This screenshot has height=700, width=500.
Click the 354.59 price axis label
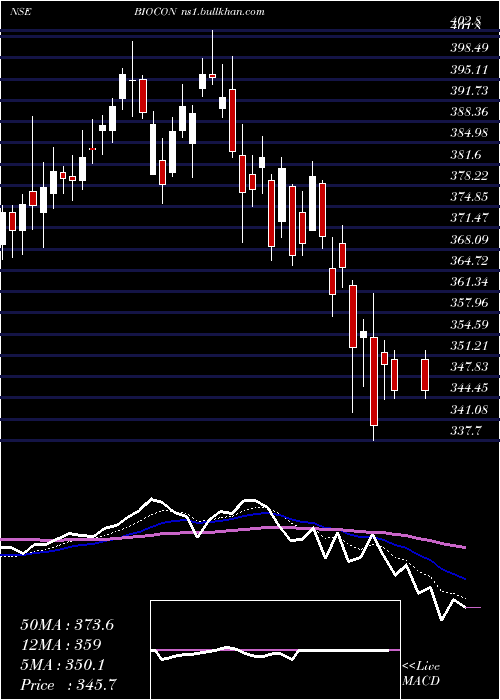pos(469,325)
